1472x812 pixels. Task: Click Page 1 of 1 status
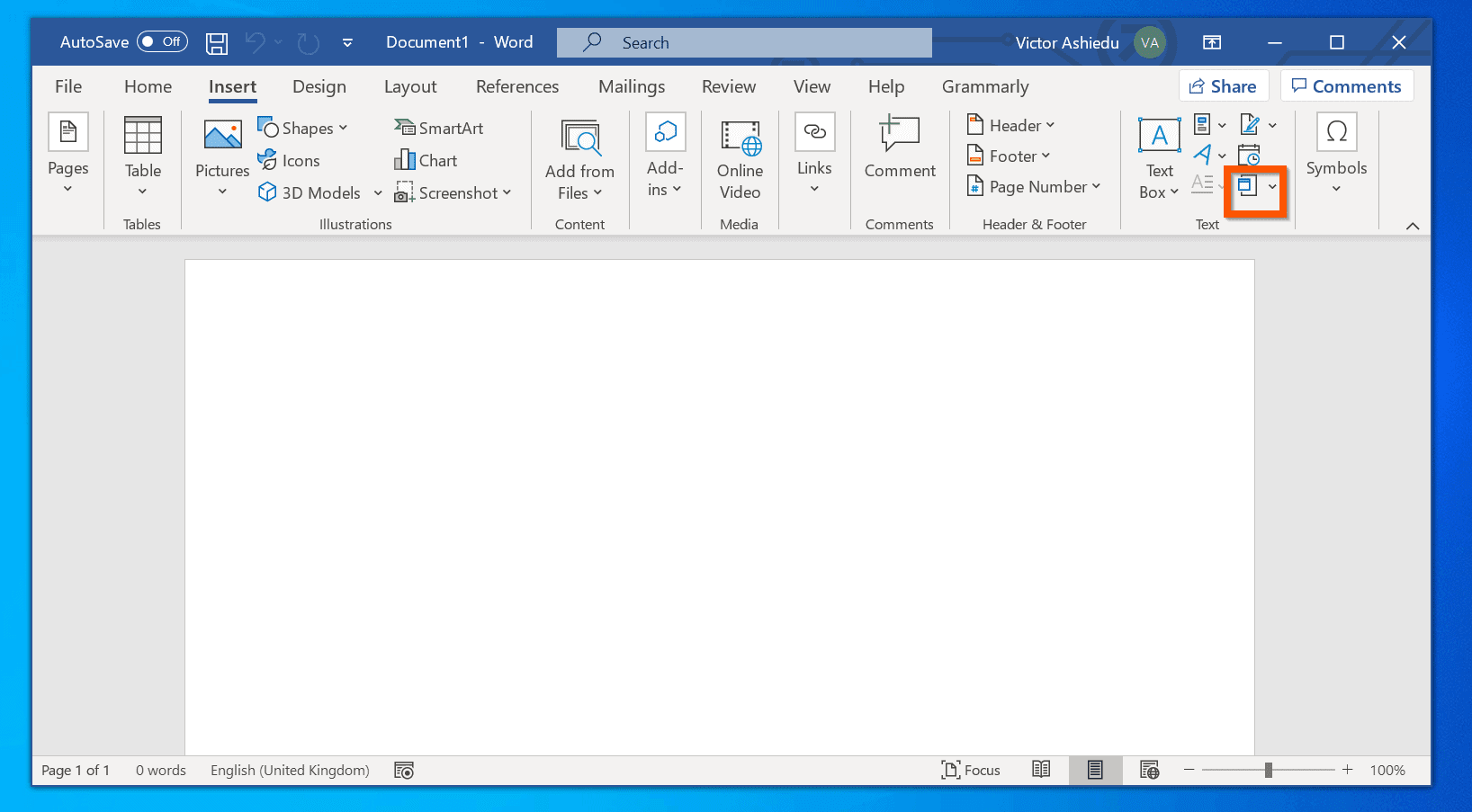[76, 770]
